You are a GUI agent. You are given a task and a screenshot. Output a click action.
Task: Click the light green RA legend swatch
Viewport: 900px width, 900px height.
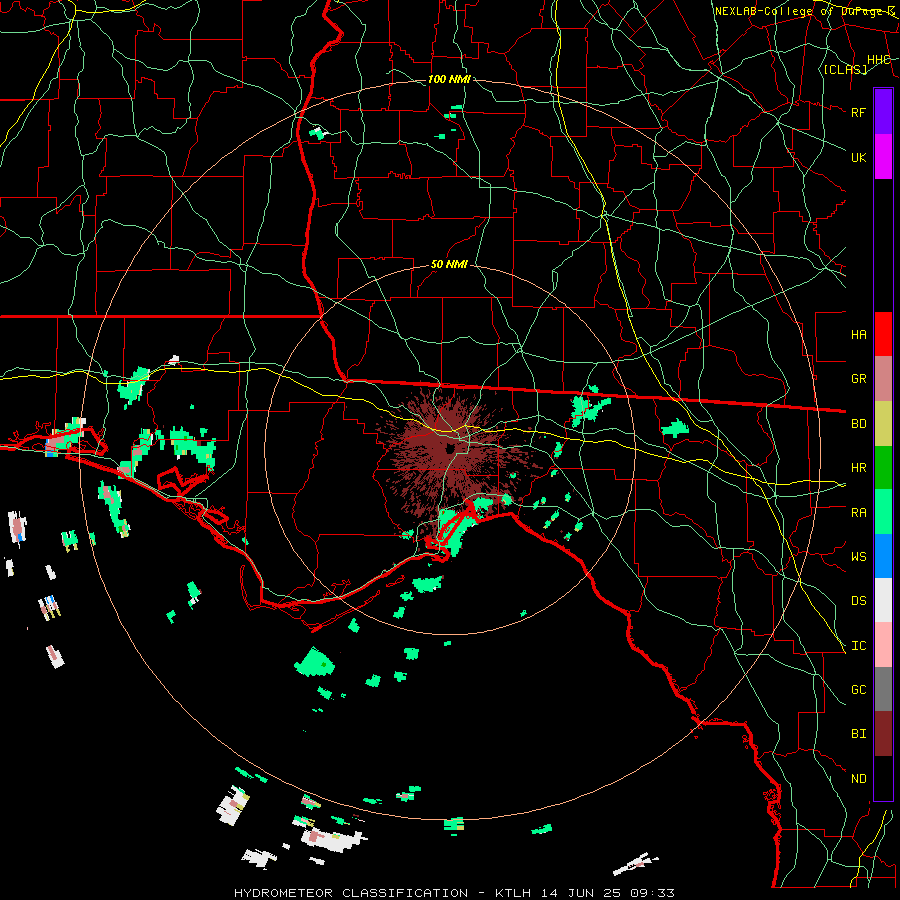point(883,512)
